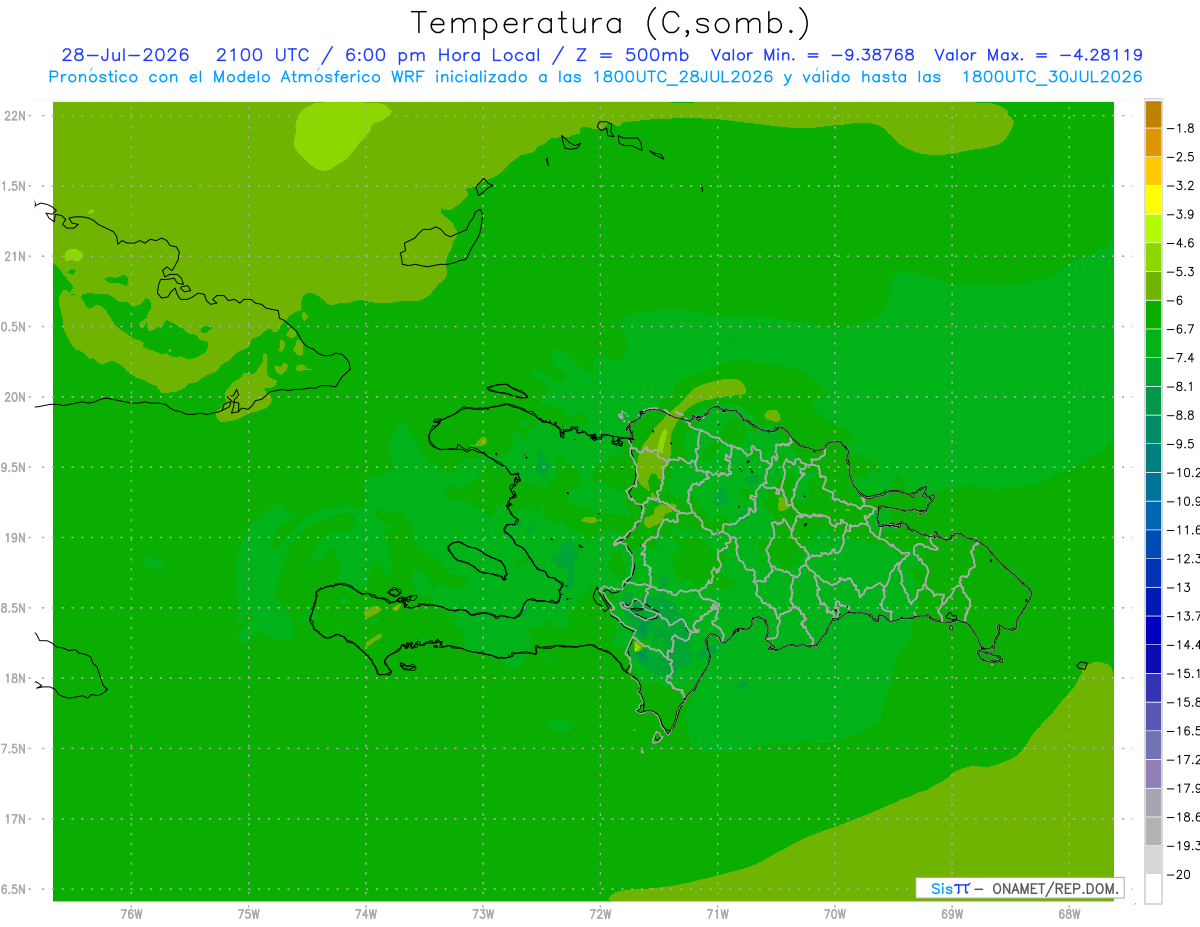Click the '-9.5' legend value
Image resolution: width=1200 pixels, height=927 pixels.
tap(1181, 443)
